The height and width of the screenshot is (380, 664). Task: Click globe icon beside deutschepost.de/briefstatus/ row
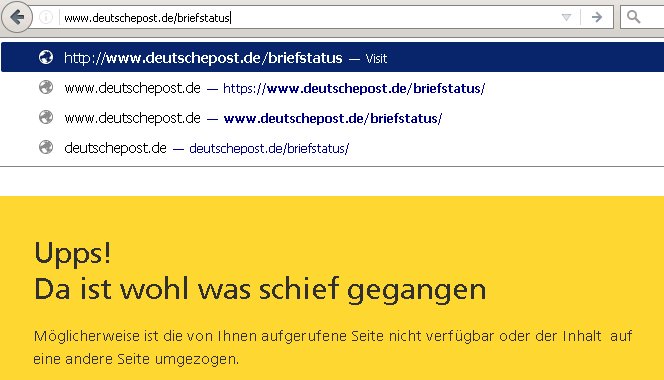(x=46, y=147)
